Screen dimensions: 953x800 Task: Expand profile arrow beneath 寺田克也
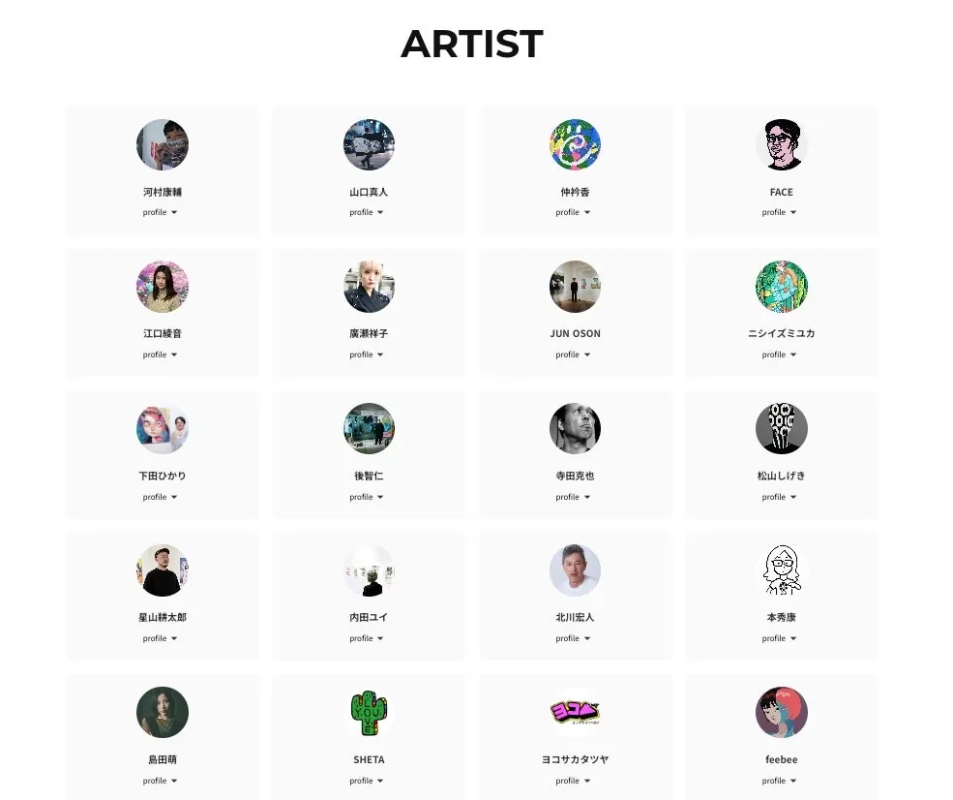pyautogui.click(x=573, y=497)
